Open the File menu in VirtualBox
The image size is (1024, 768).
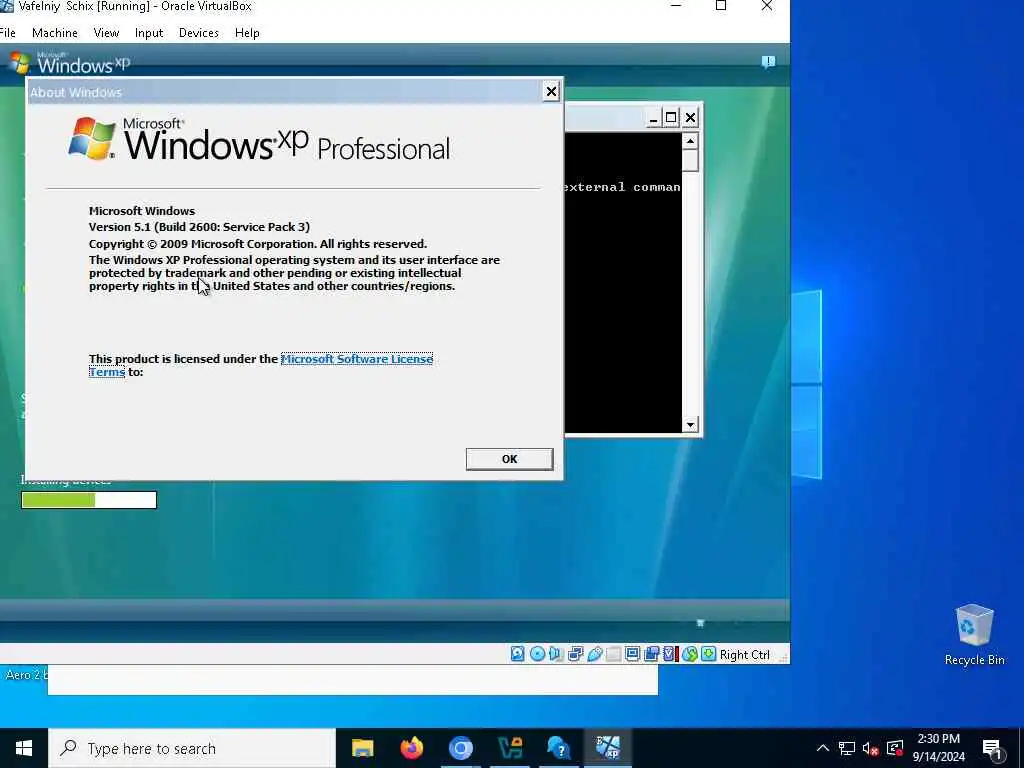click(x=8, y=33)
